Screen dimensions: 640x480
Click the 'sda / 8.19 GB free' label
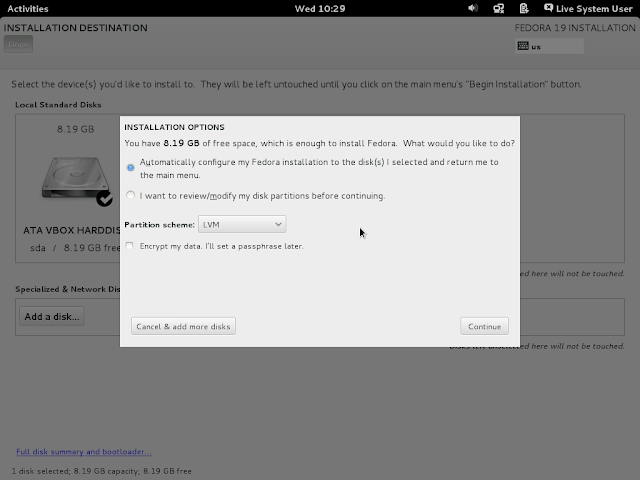click(75, 248)
